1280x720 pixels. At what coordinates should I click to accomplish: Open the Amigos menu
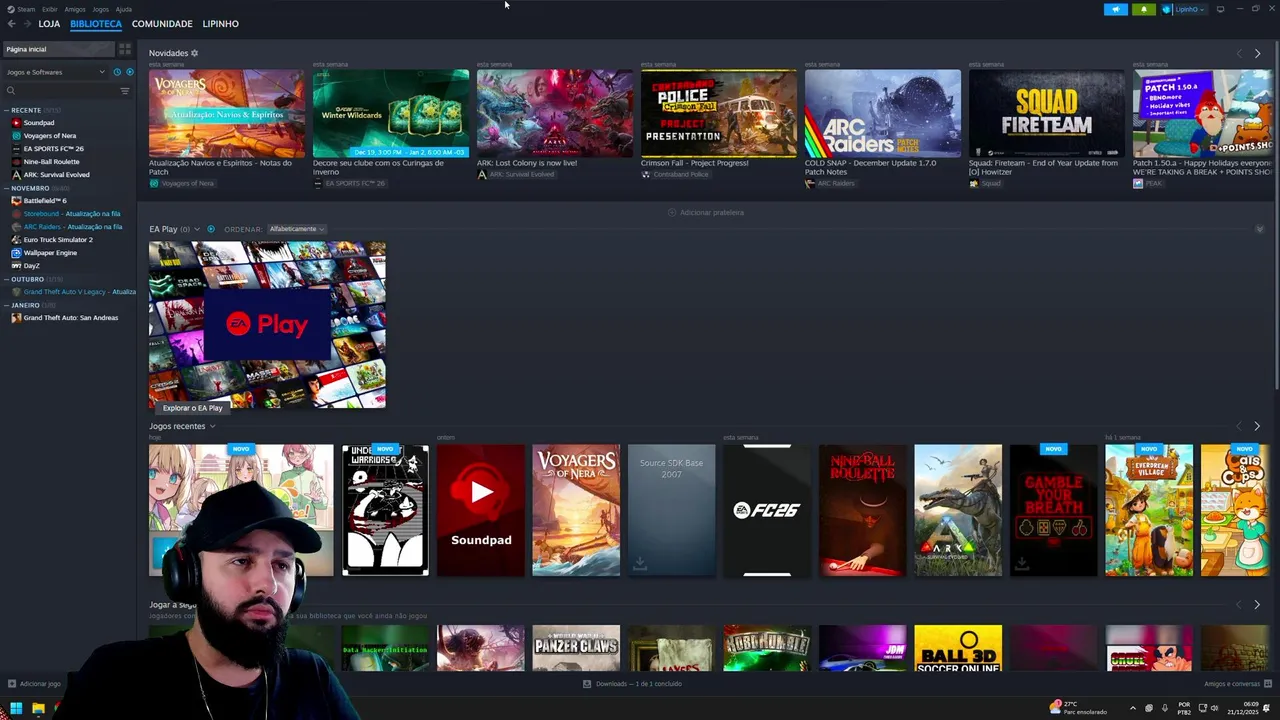[x=75, y=9]
